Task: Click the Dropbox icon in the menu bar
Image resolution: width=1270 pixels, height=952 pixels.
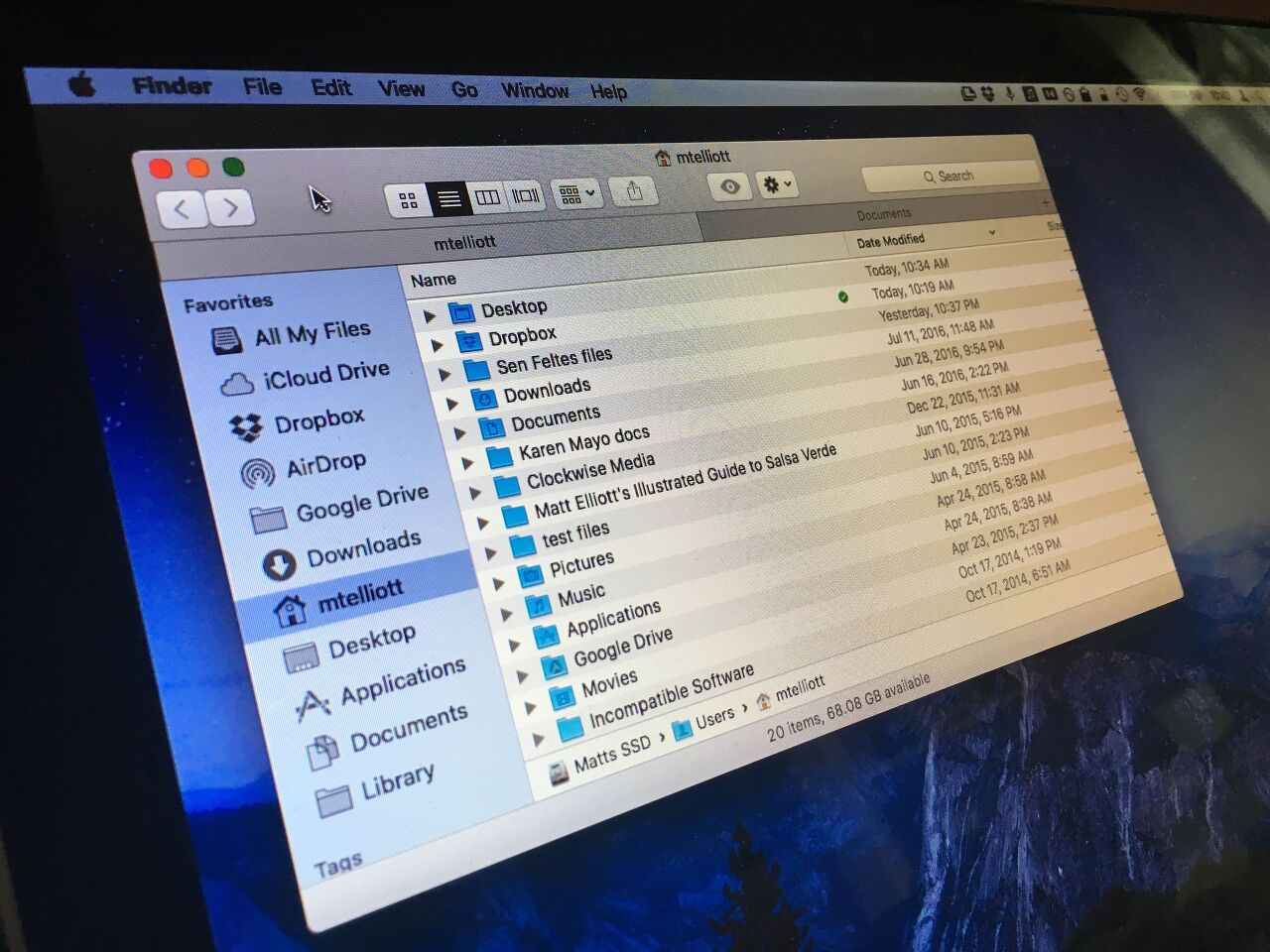Action: point(988,94)
